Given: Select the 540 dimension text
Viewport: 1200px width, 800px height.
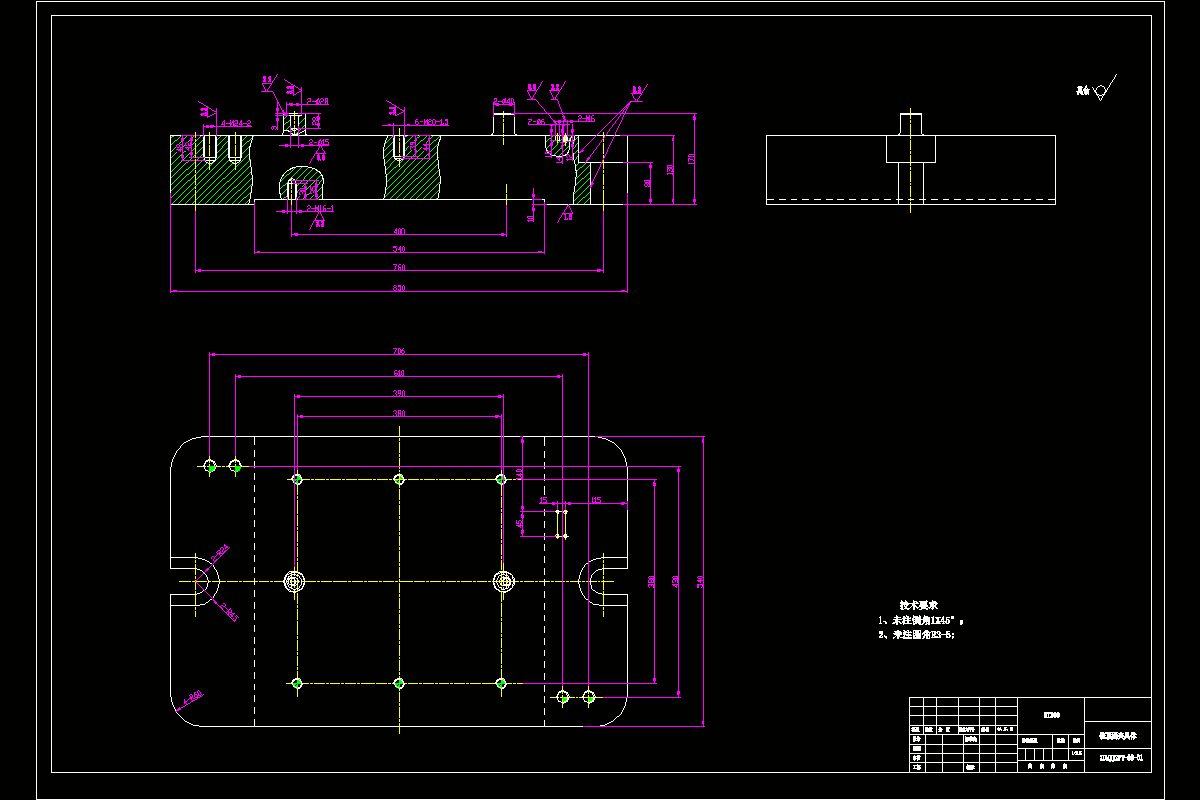Looking at the screenshot, I should click(x=399, y=248).
